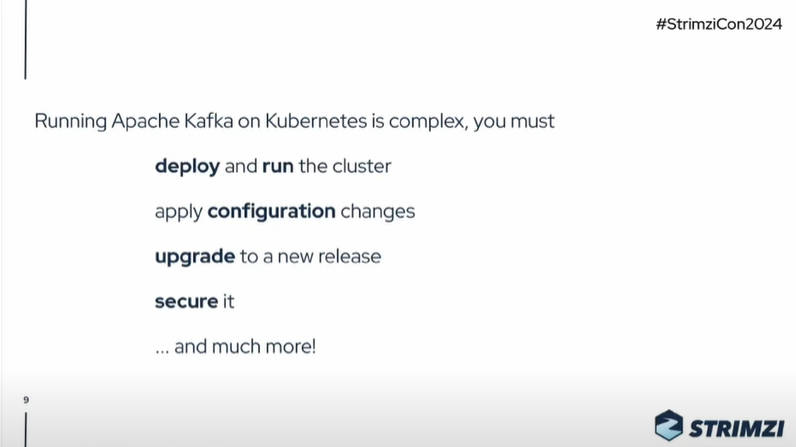Click the bold word deploy
Screen dimensions: 796x447
point(187,166)
